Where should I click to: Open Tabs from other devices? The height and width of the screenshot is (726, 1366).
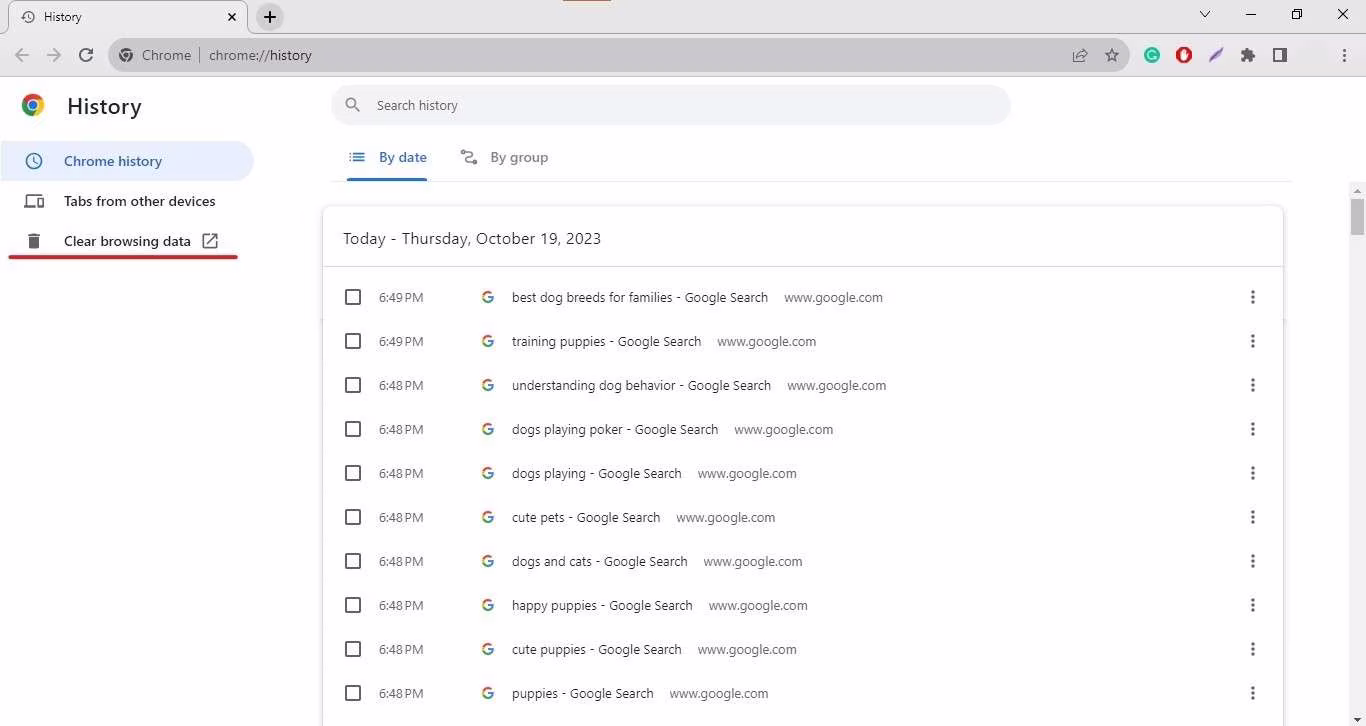(x=139, y=201)
